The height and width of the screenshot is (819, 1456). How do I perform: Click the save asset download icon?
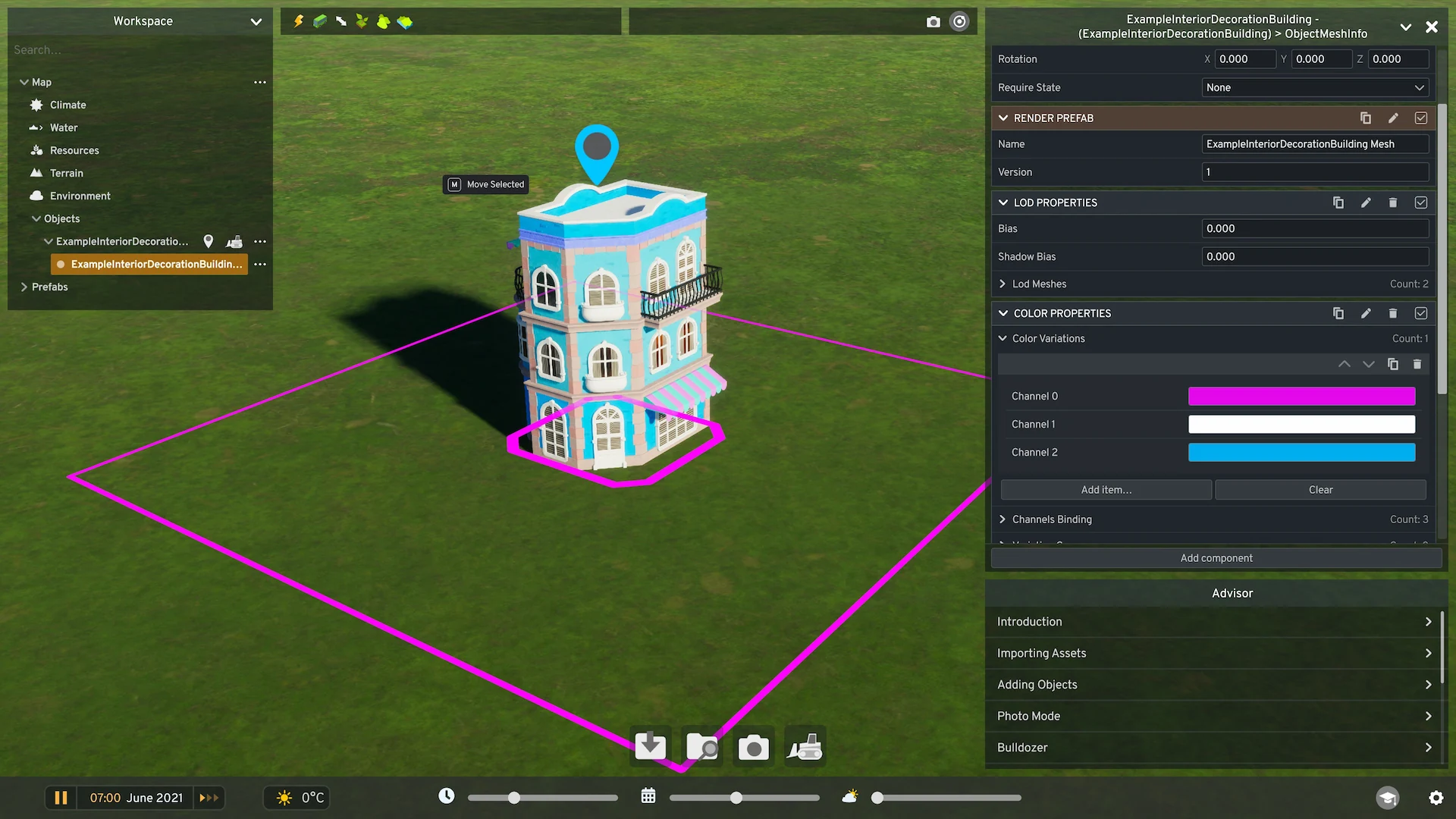651,747
